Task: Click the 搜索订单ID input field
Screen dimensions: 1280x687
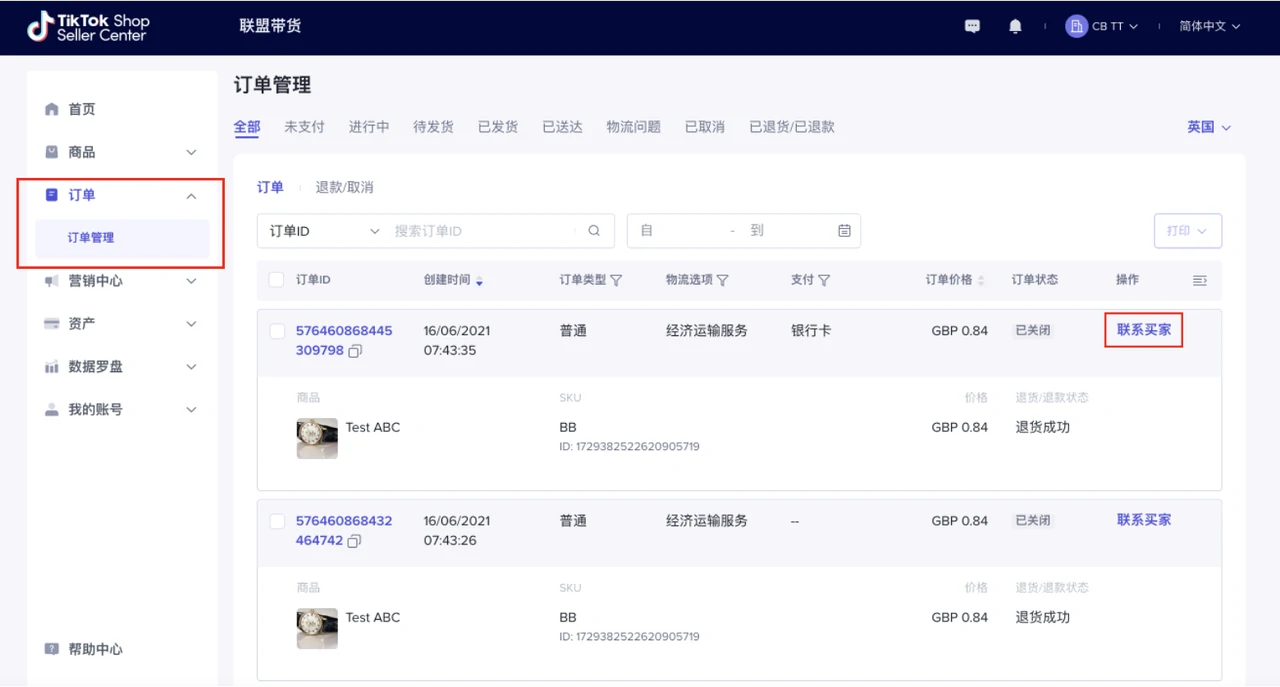Action: coord(480,231)
